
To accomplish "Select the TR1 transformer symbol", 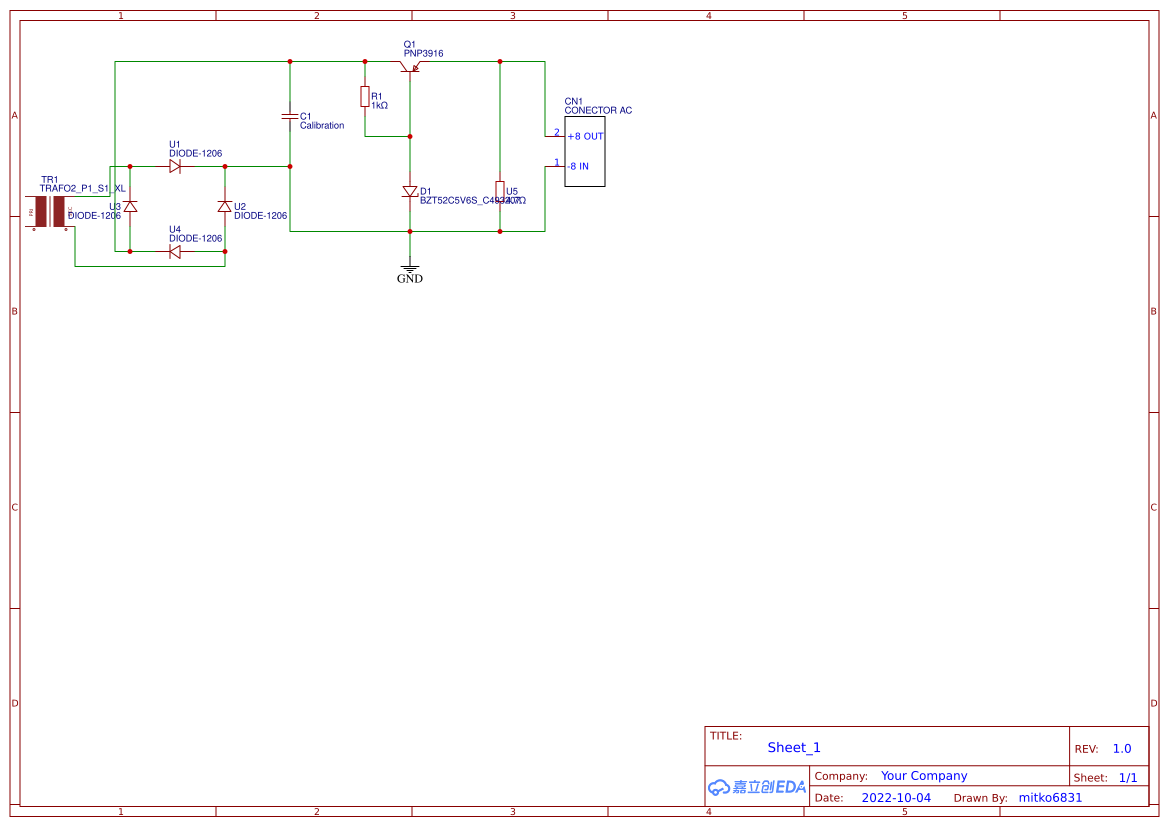I will coord(50,213).
